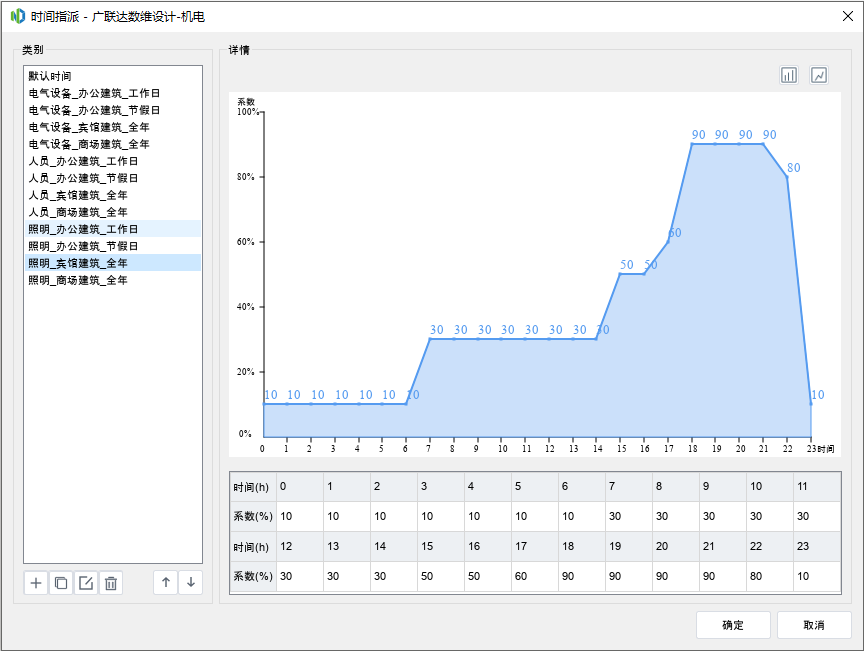Viewport: 864px width, 651px height.
Task: Move selected category up
Action: pyautogui.click(x=165, y=583)
